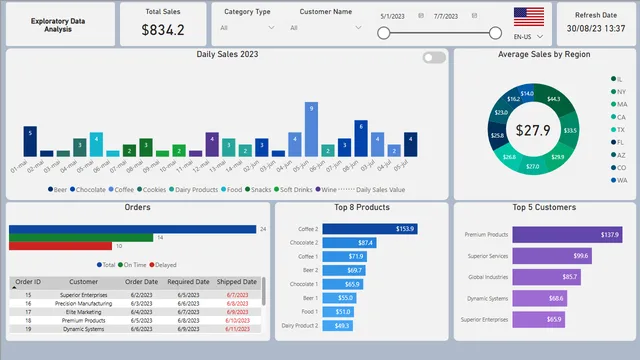Click the $33.5 donut segment

point(569,130)
